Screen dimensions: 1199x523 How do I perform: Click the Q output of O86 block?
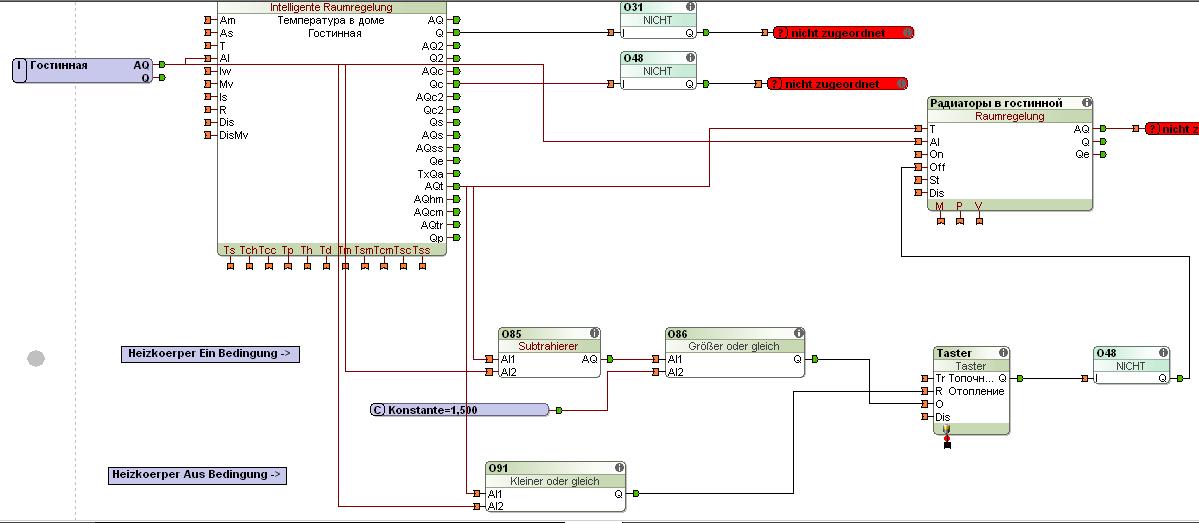(814, 359)
